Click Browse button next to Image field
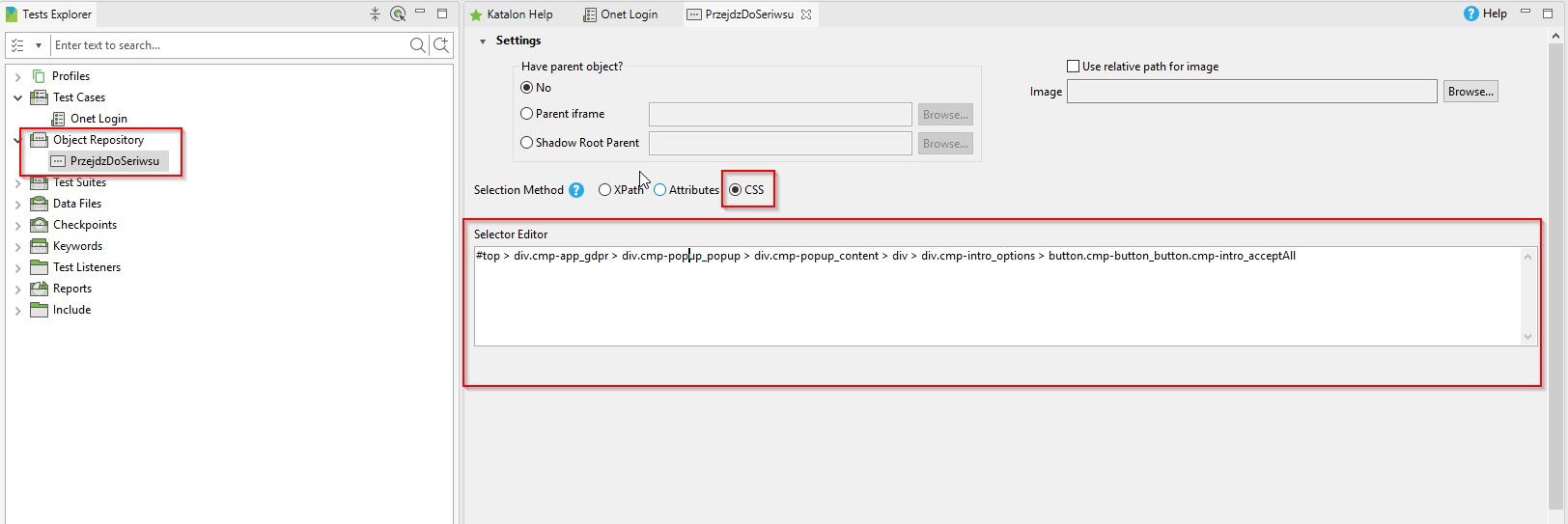Image resolution: width=1568 pixels, height=524 pixels. 1470,92
